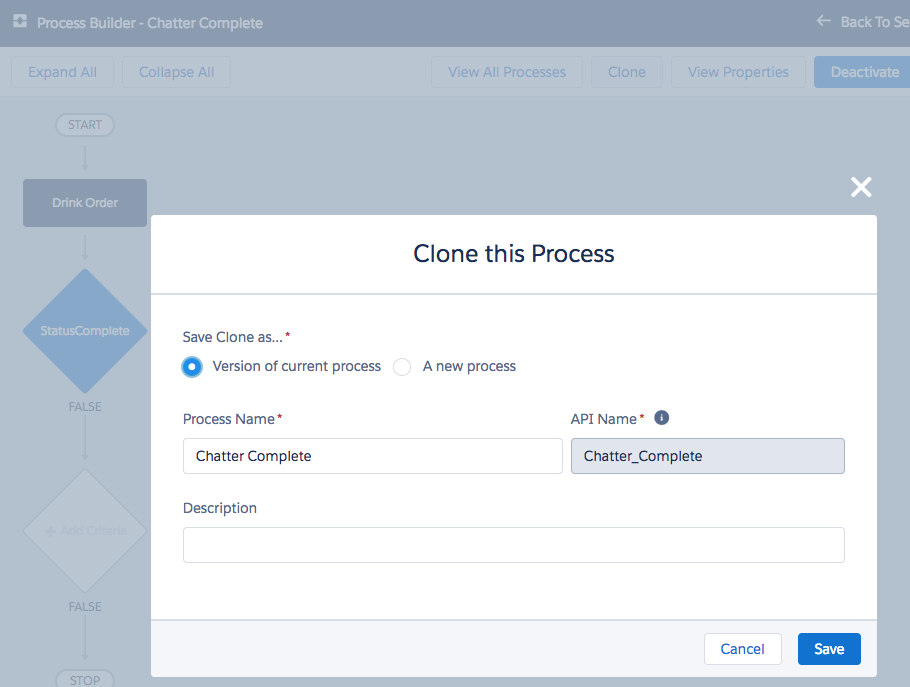Select the Drink Order object node
Viewport: 910px width, 687px height.
[85, 203]
